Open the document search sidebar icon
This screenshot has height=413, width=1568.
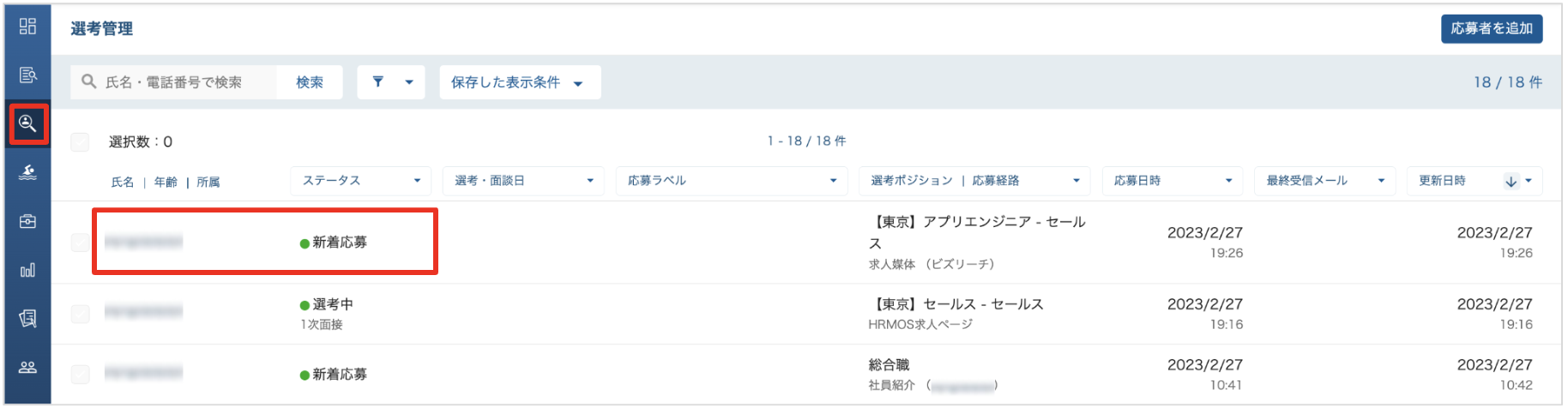coord(27,75)
